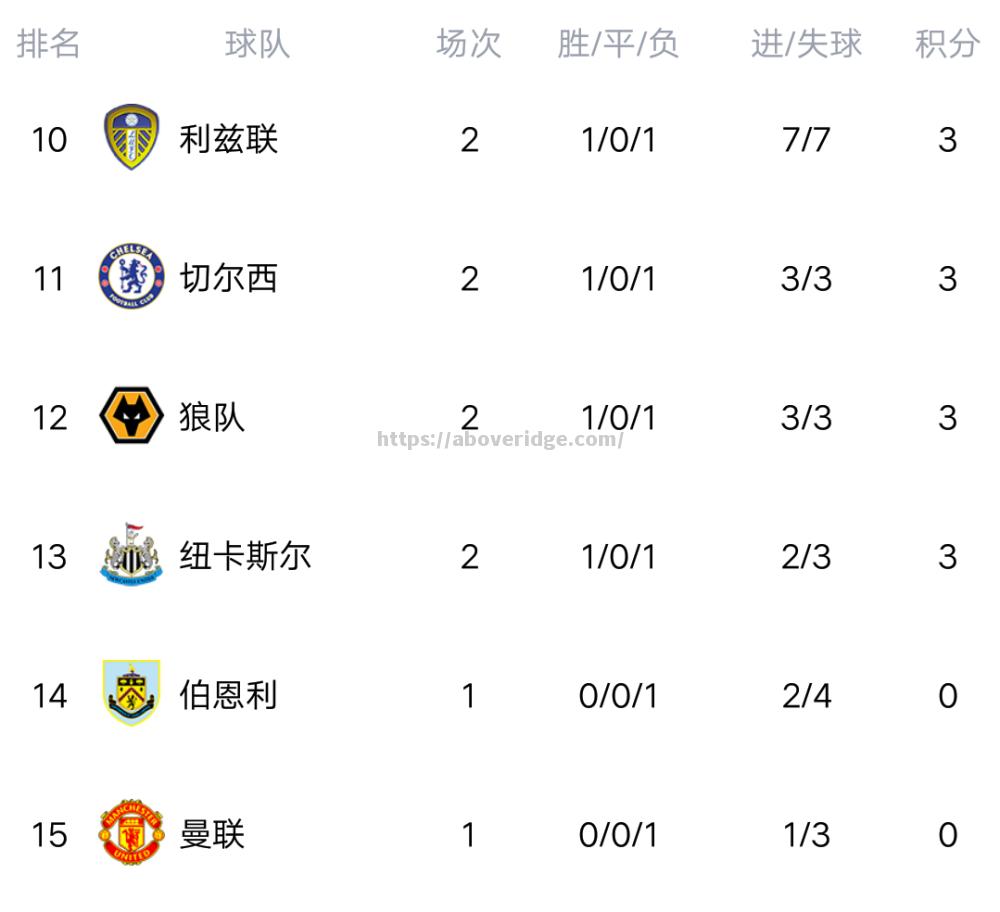Sort by the 场次 column header
The width and height of the screenshot is (1000, 912).
coord(469,44)
